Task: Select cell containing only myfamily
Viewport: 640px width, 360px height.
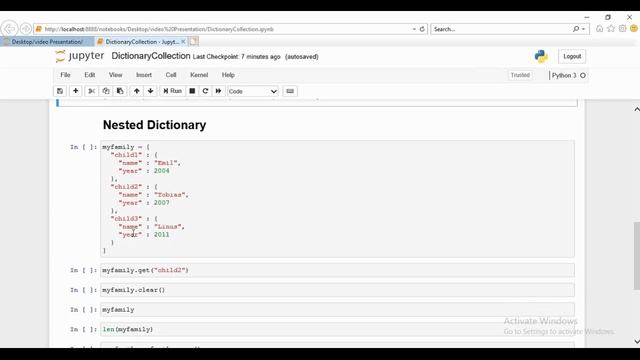Action: 337,310
